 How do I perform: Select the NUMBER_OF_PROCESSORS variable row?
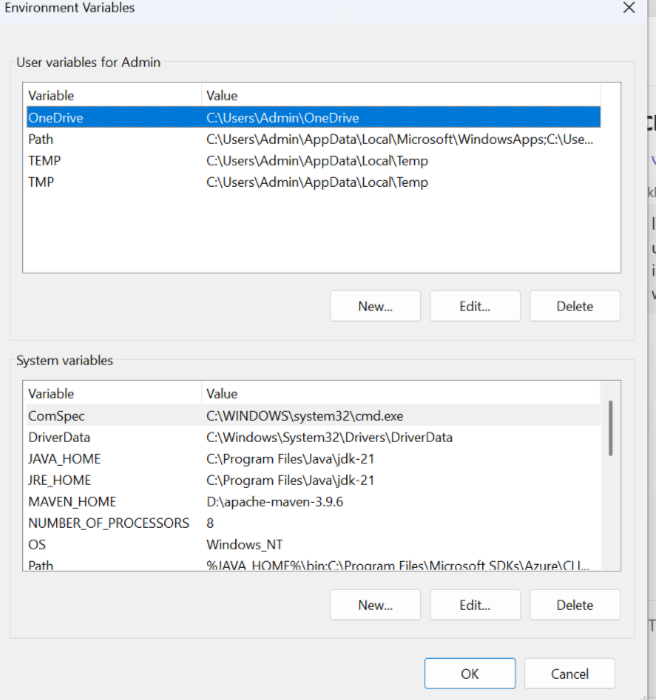coord(108,523)
